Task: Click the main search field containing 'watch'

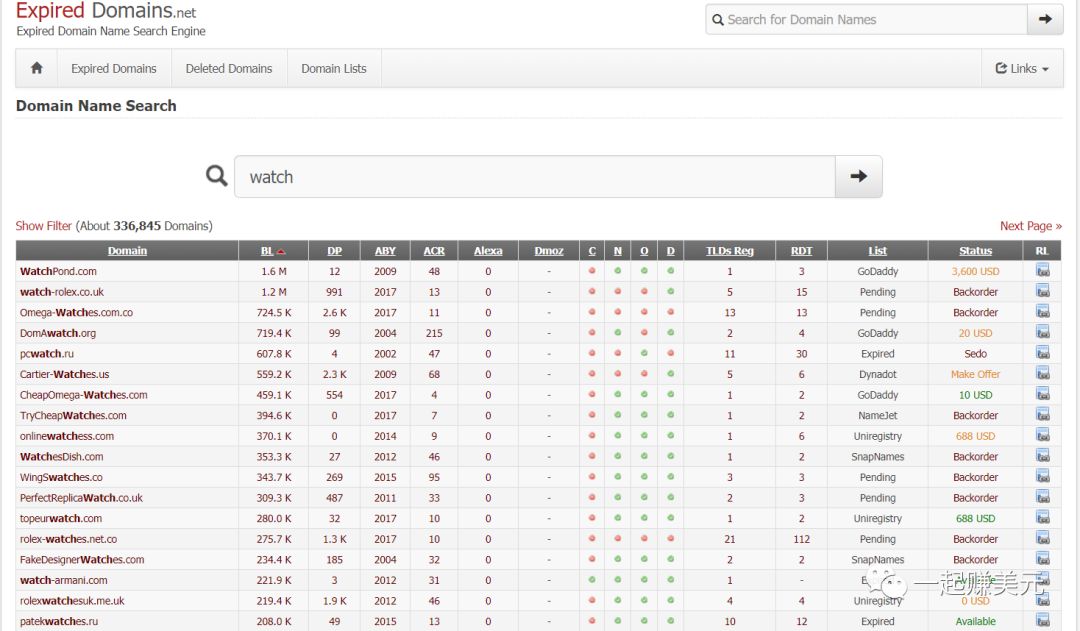Action: point(534,176)
